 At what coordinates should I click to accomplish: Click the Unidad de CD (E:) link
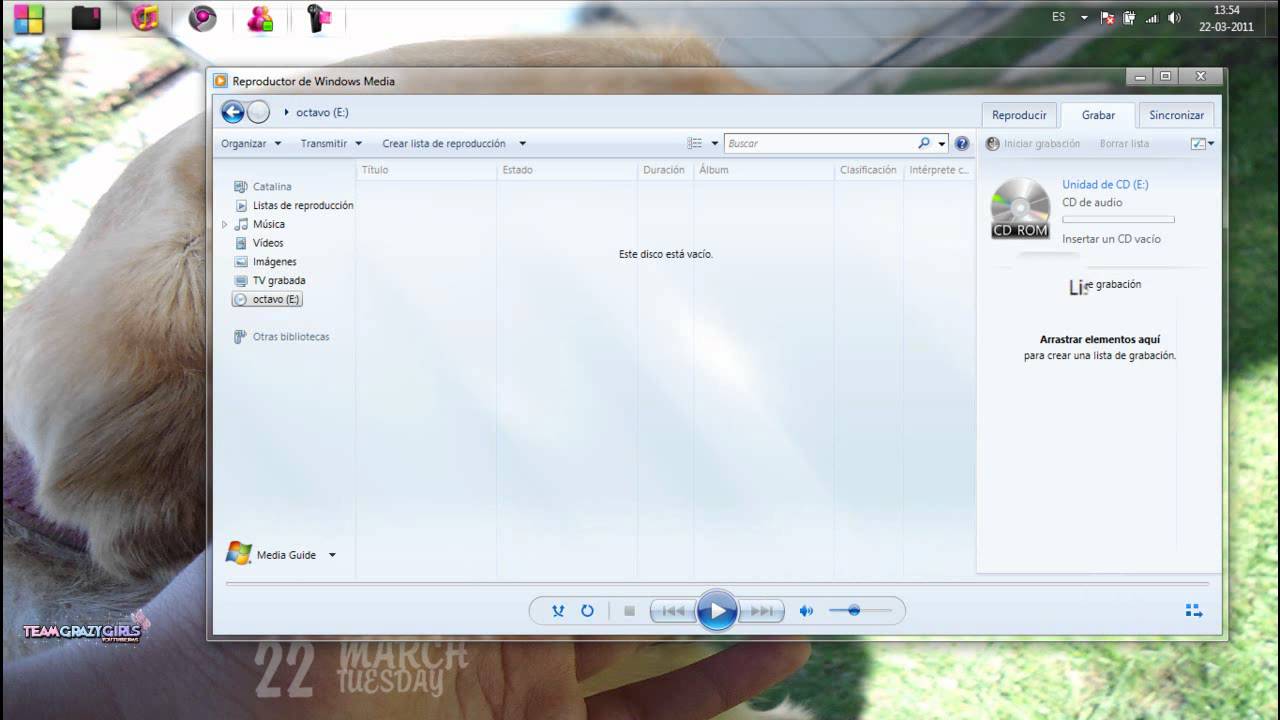pos(1105,184)
